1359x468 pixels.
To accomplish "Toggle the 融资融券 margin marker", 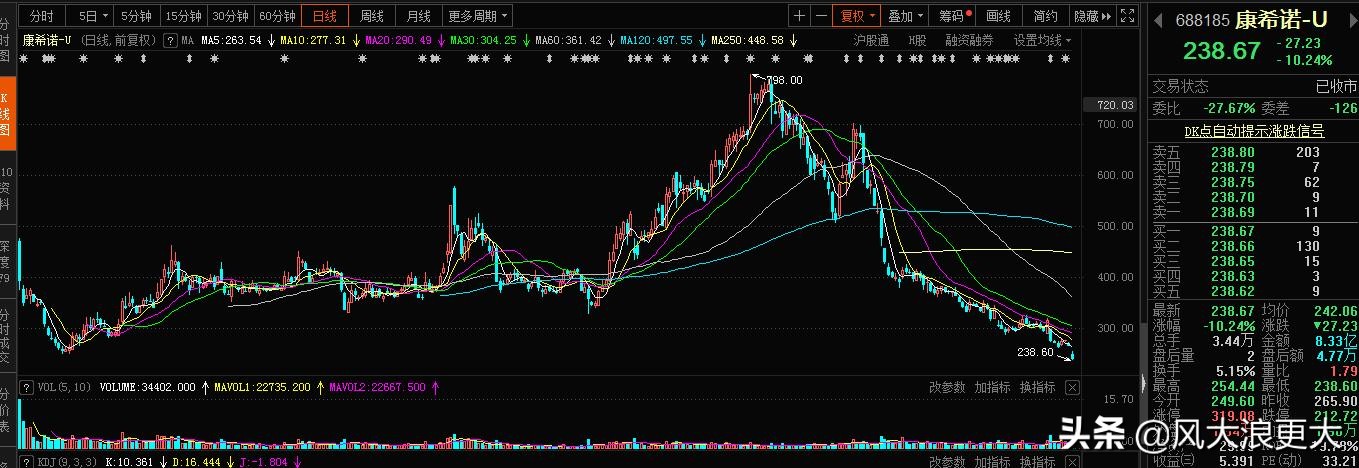I will tap(969, 41).
